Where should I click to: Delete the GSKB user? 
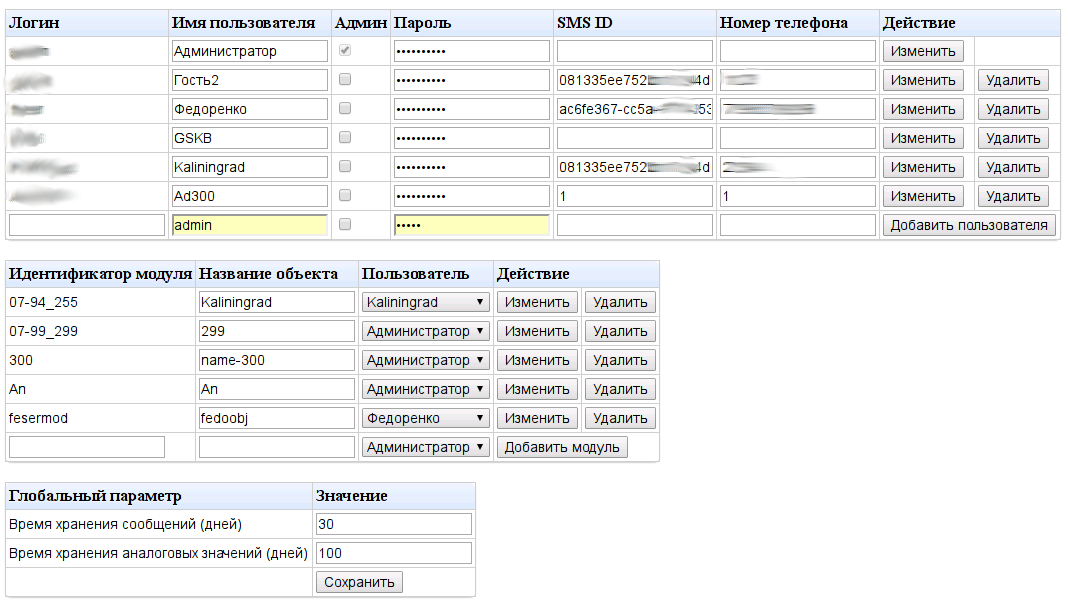[1013, 138]
